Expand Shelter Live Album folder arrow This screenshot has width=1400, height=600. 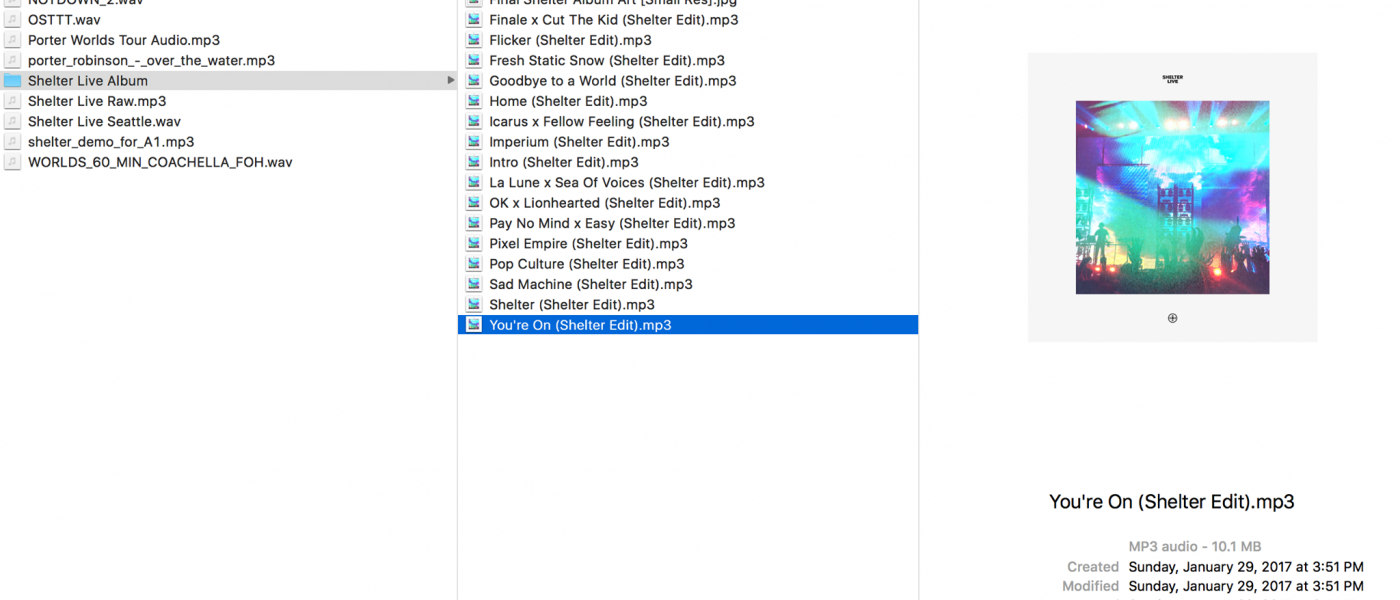tap(450, 81)
